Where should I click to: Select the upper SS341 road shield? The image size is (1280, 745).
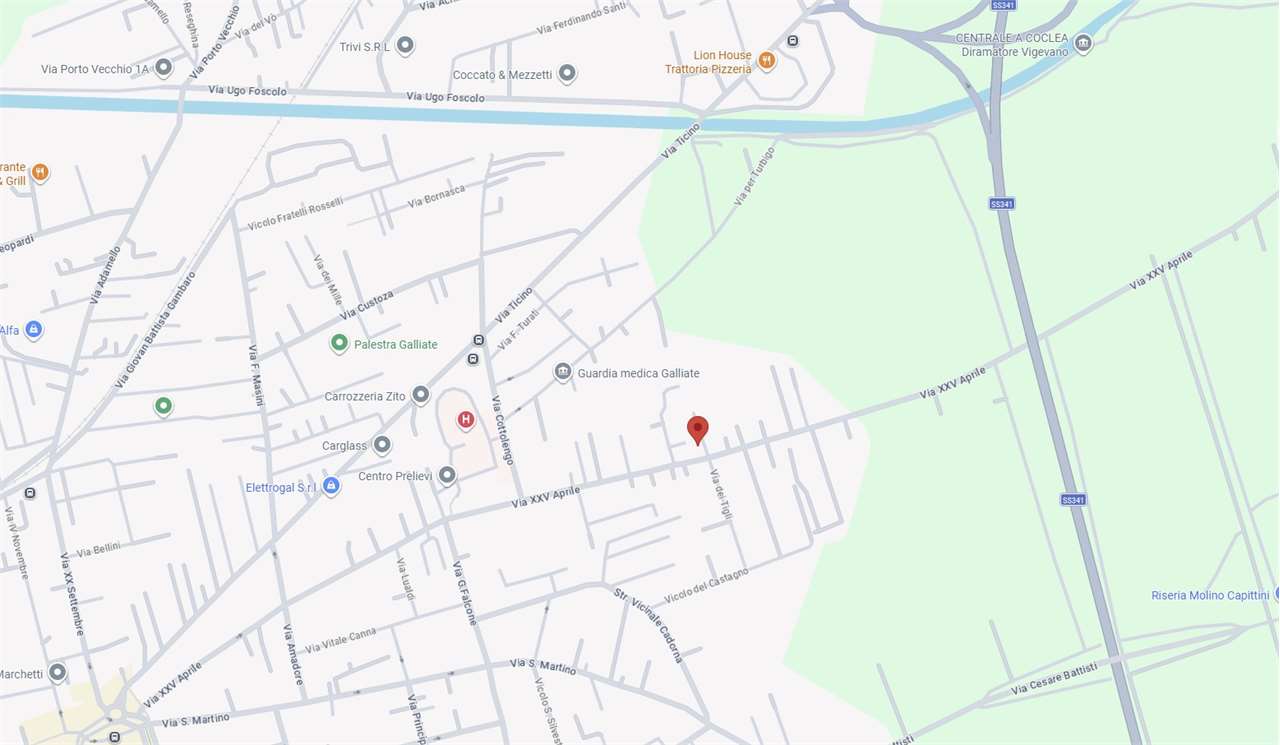[1001, 5]
